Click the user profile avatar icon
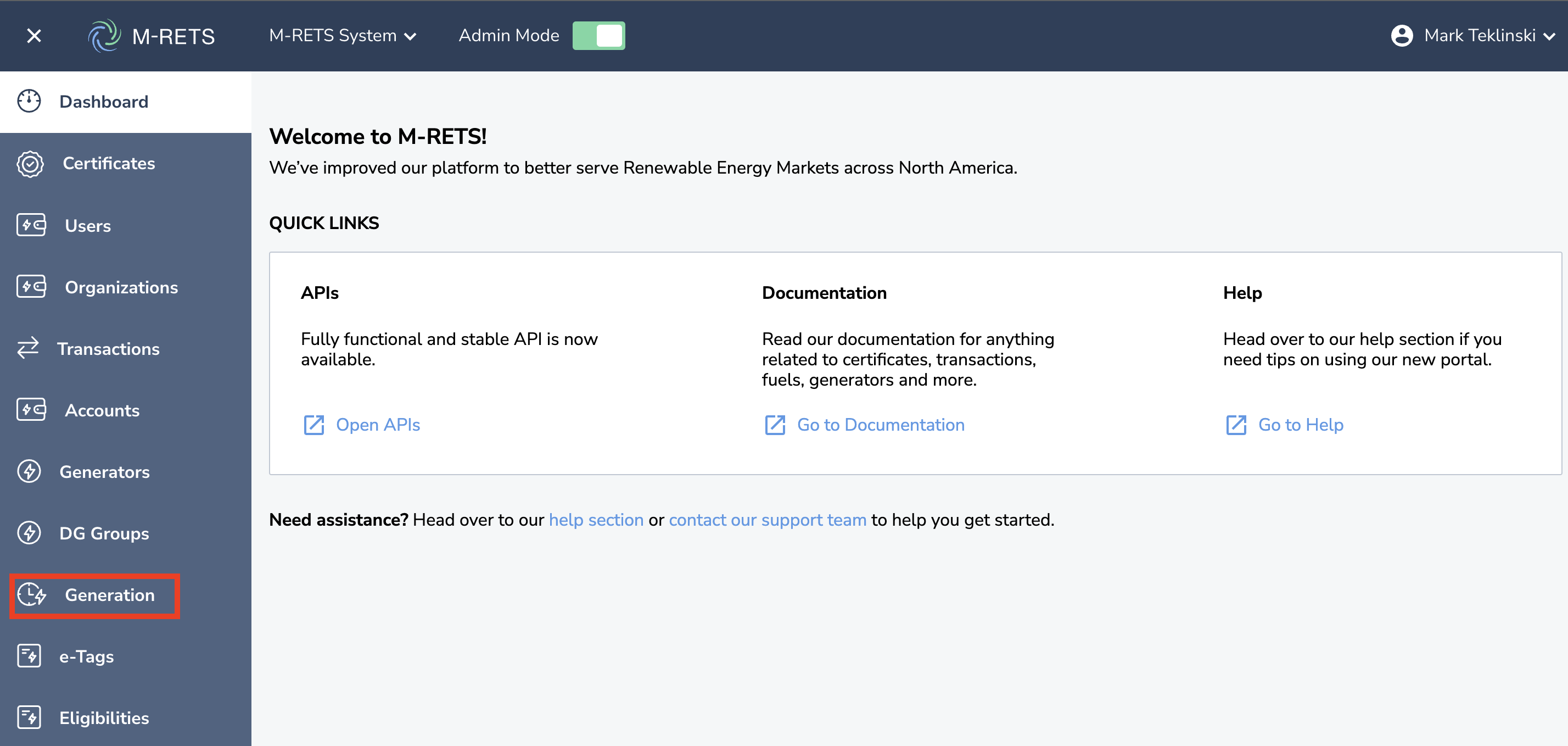 1402,35
